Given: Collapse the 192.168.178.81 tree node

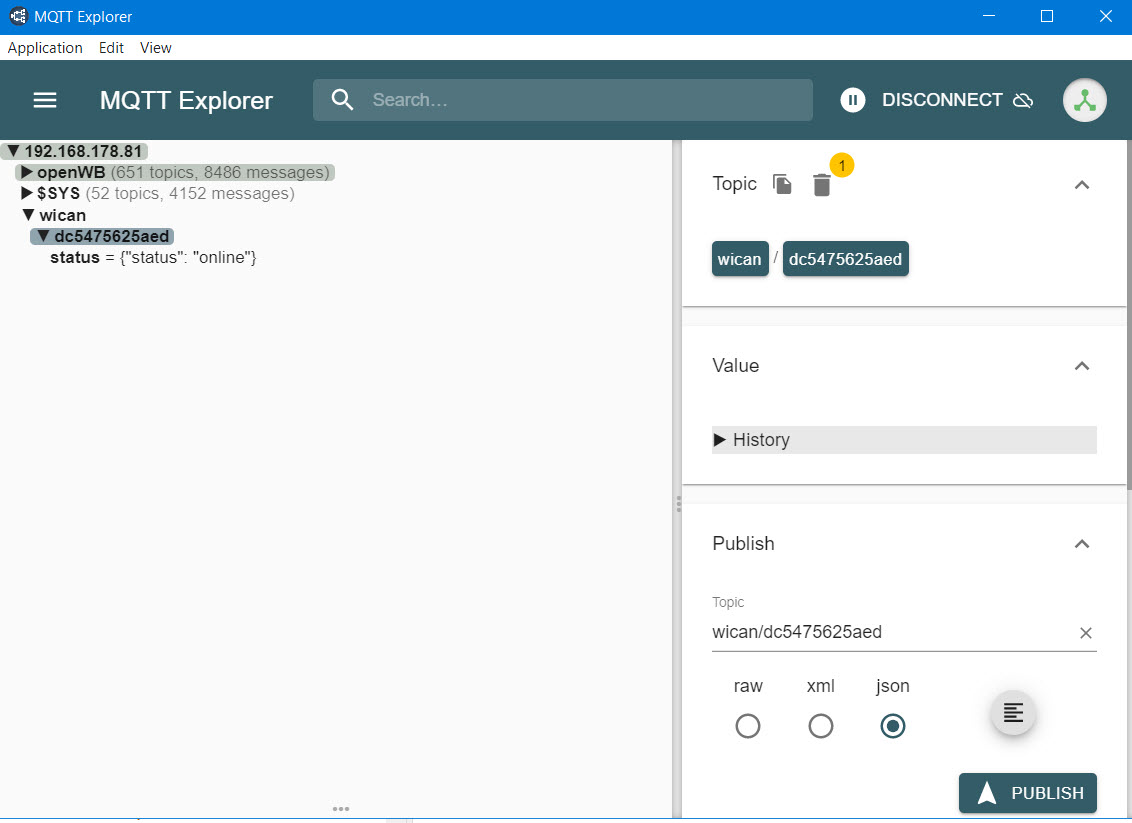Looking at the screenshot, I should point(13,151).
